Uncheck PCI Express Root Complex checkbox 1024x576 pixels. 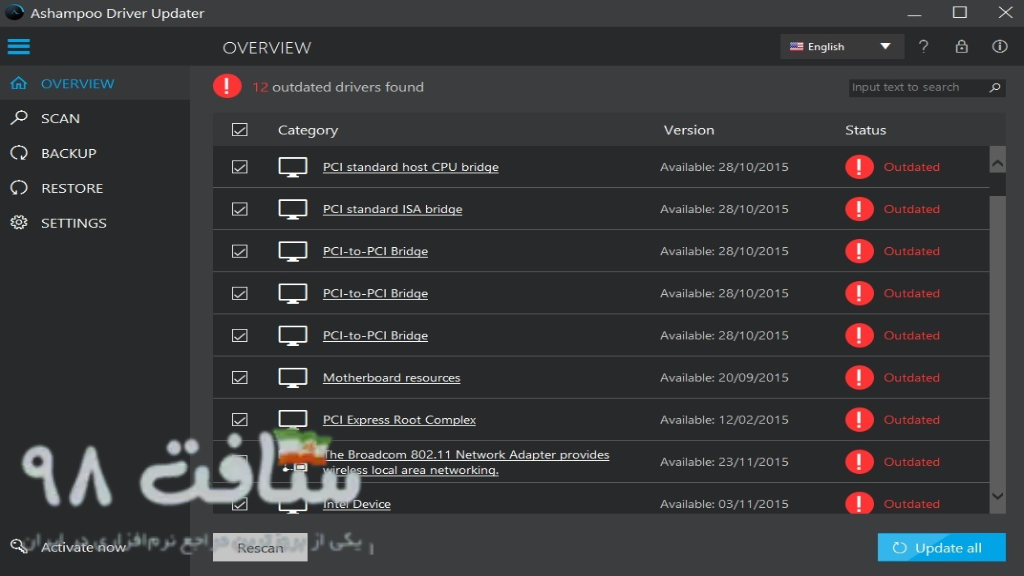click(x=240, y=420)
